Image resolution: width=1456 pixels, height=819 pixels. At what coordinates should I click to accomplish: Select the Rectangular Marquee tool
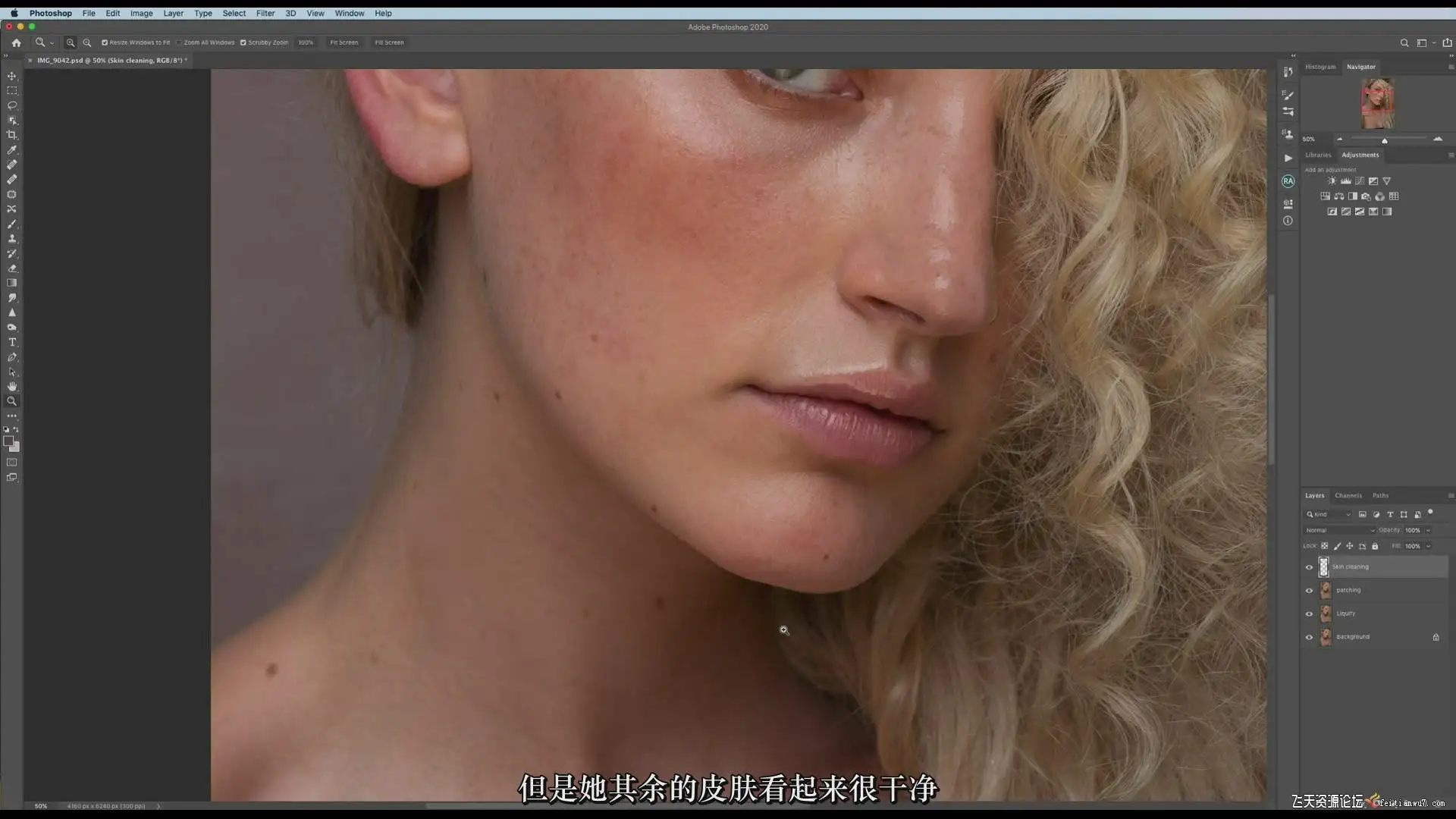[12, 90]
